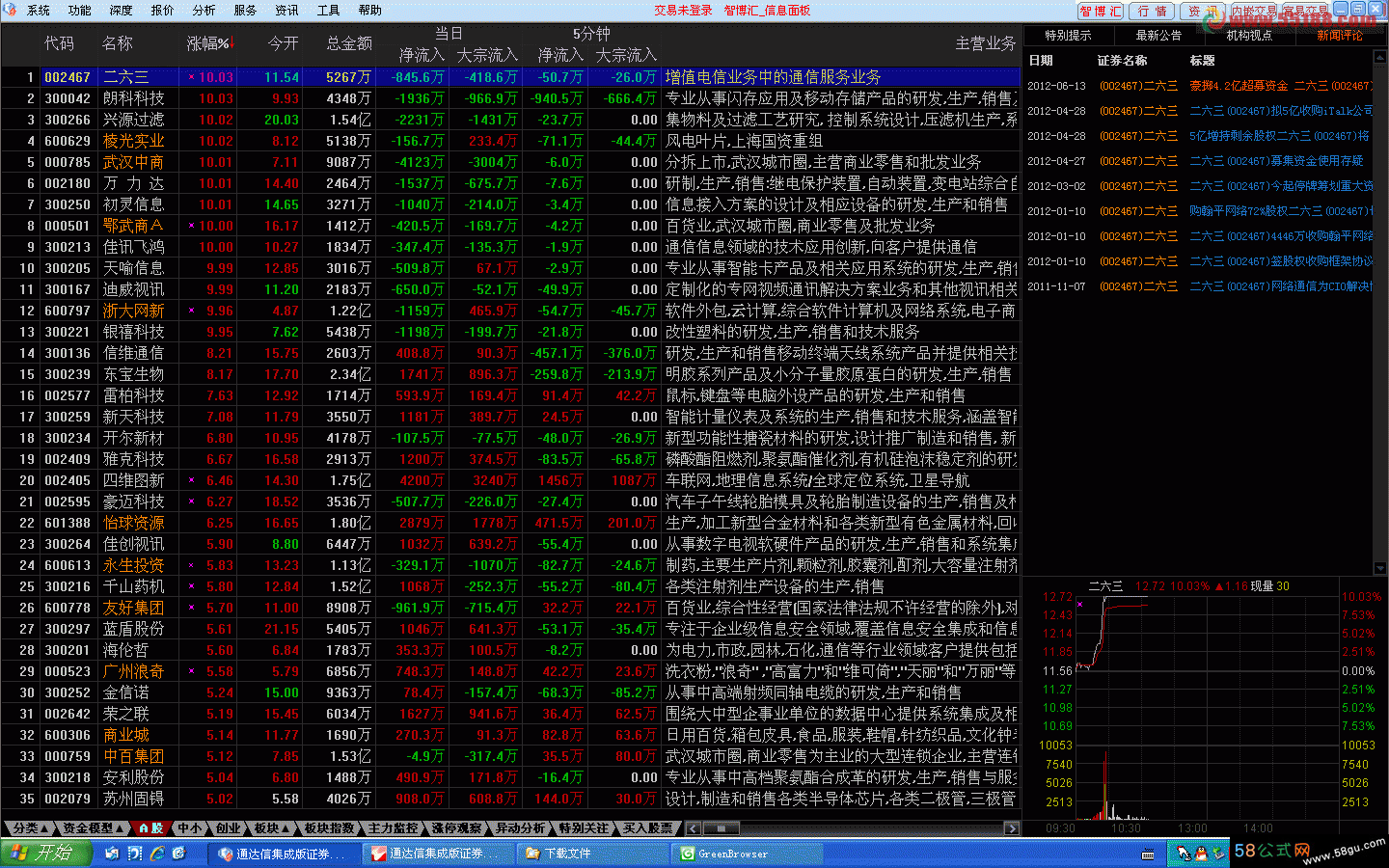
Task: Select stock row 600797 浙大网新
Action: pyautogui.click(x=510, y=311)
